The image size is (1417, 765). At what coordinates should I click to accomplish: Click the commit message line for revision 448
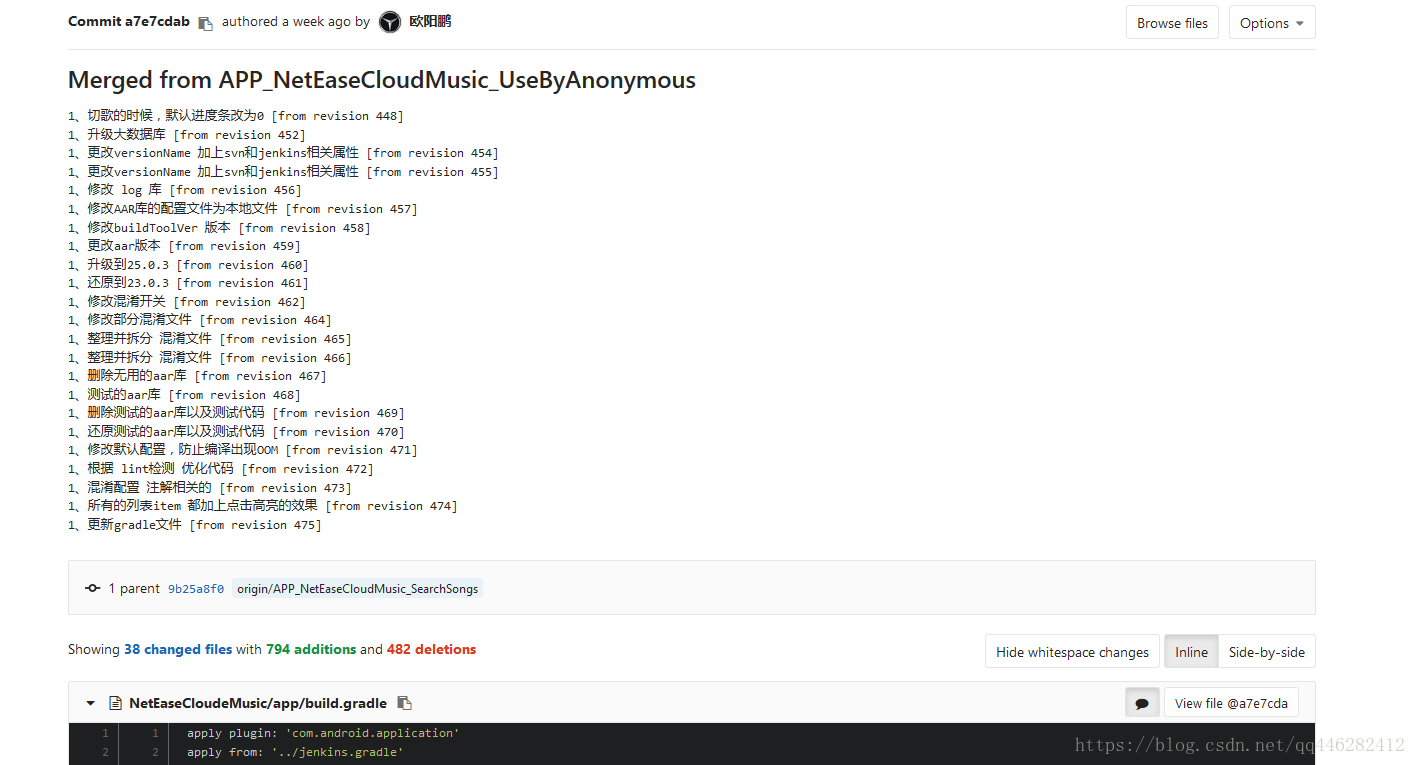point(236,116)
